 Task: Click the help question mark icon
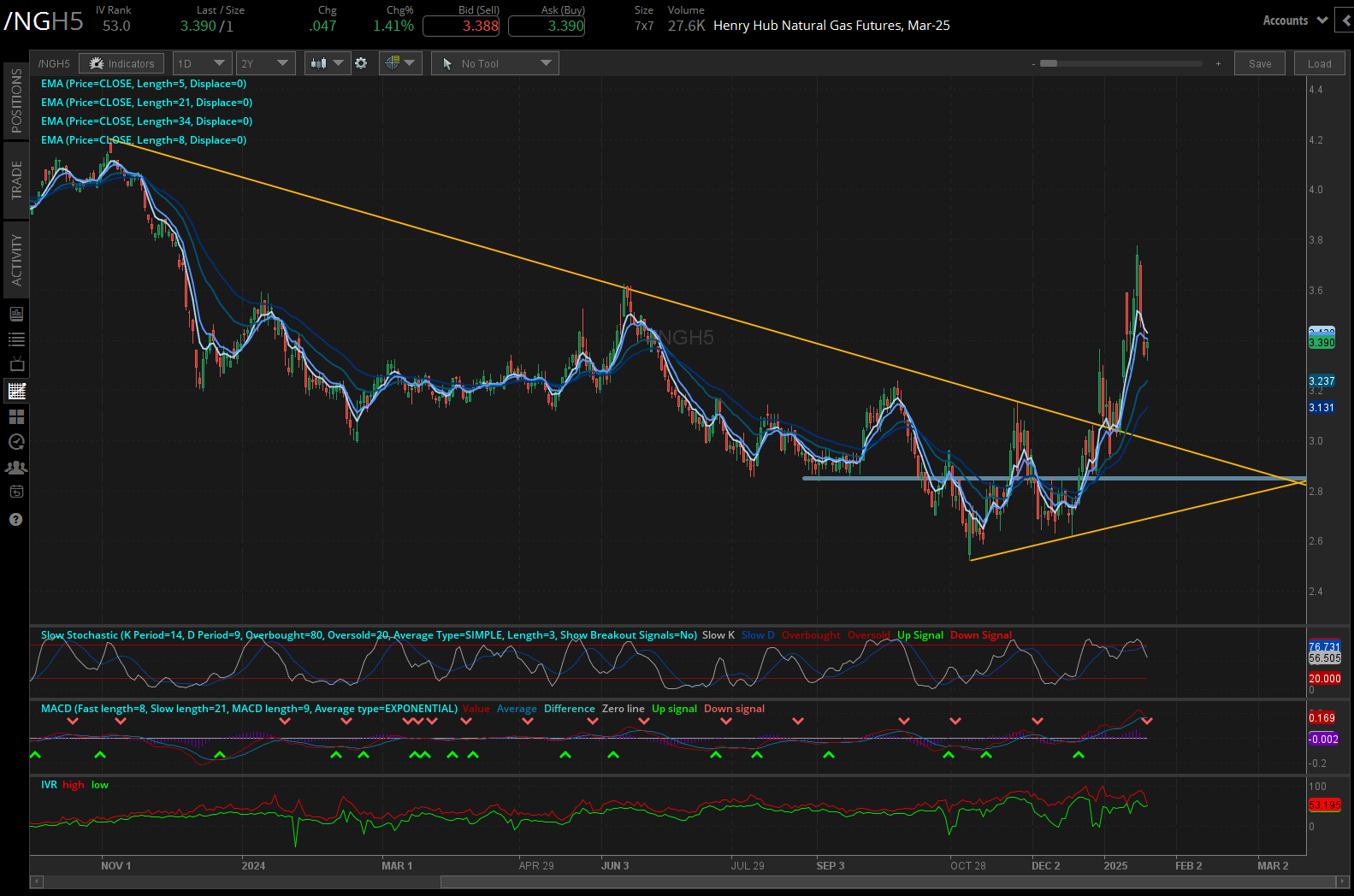pos(16,519)
